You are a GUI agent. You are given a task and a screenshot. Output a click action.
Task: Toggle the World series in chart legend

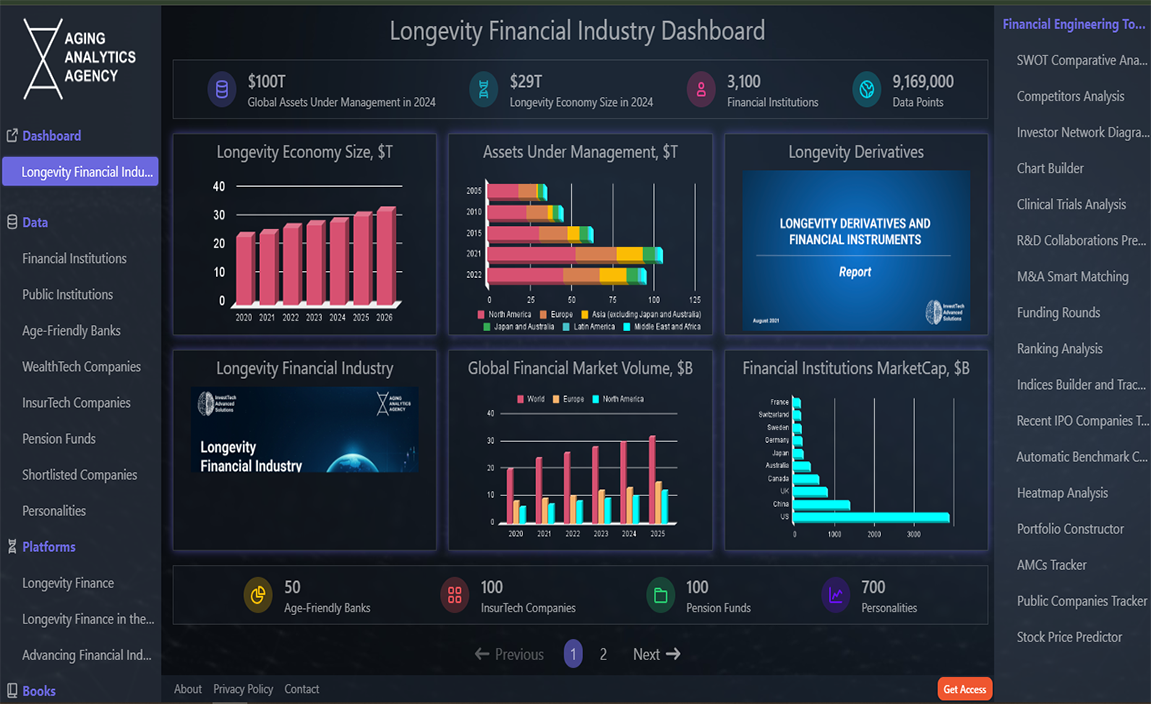[x=529, y=399]
